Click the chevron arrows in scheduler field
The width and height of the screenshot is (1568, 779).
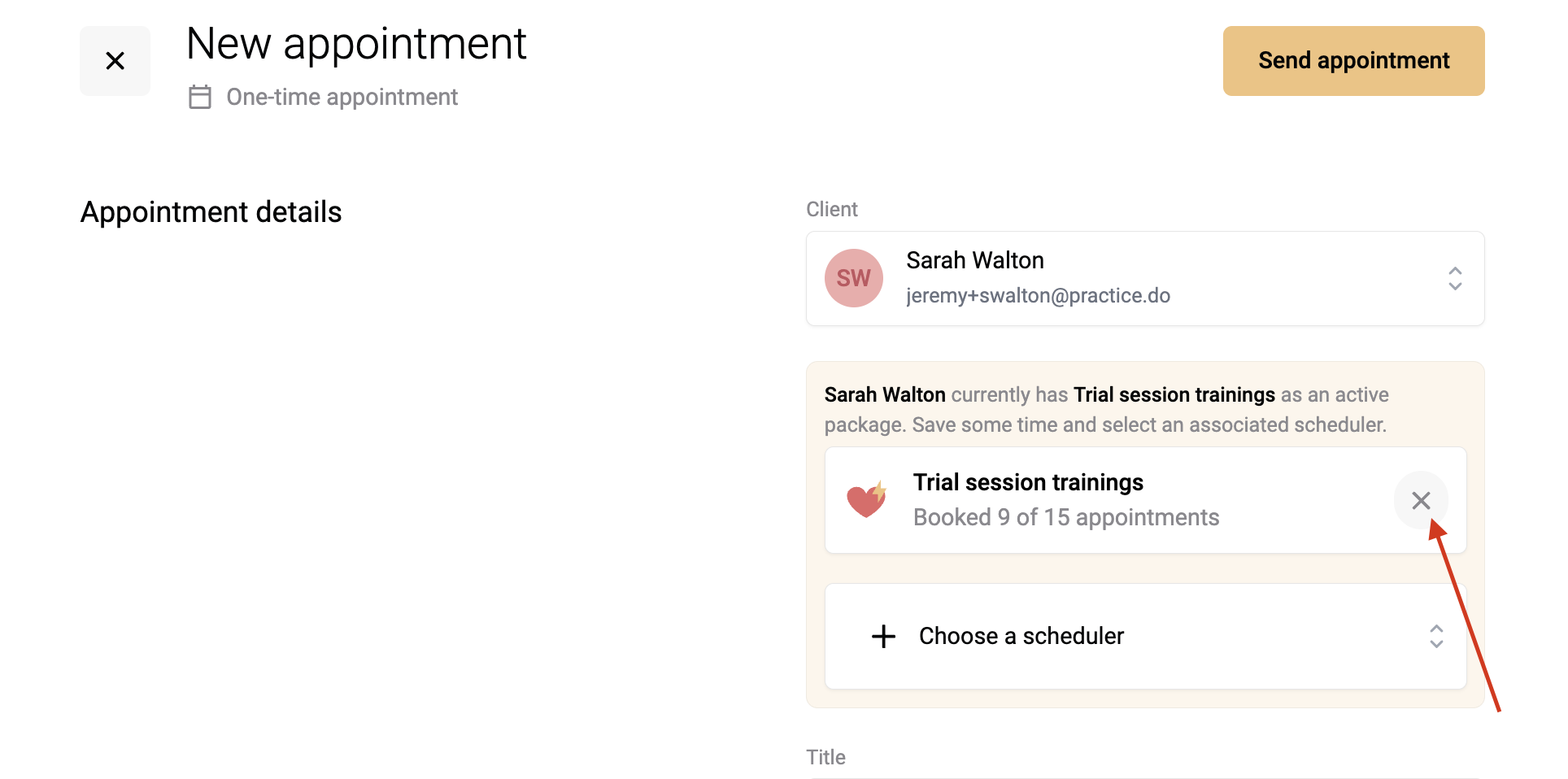click(x=1436, y=636)
